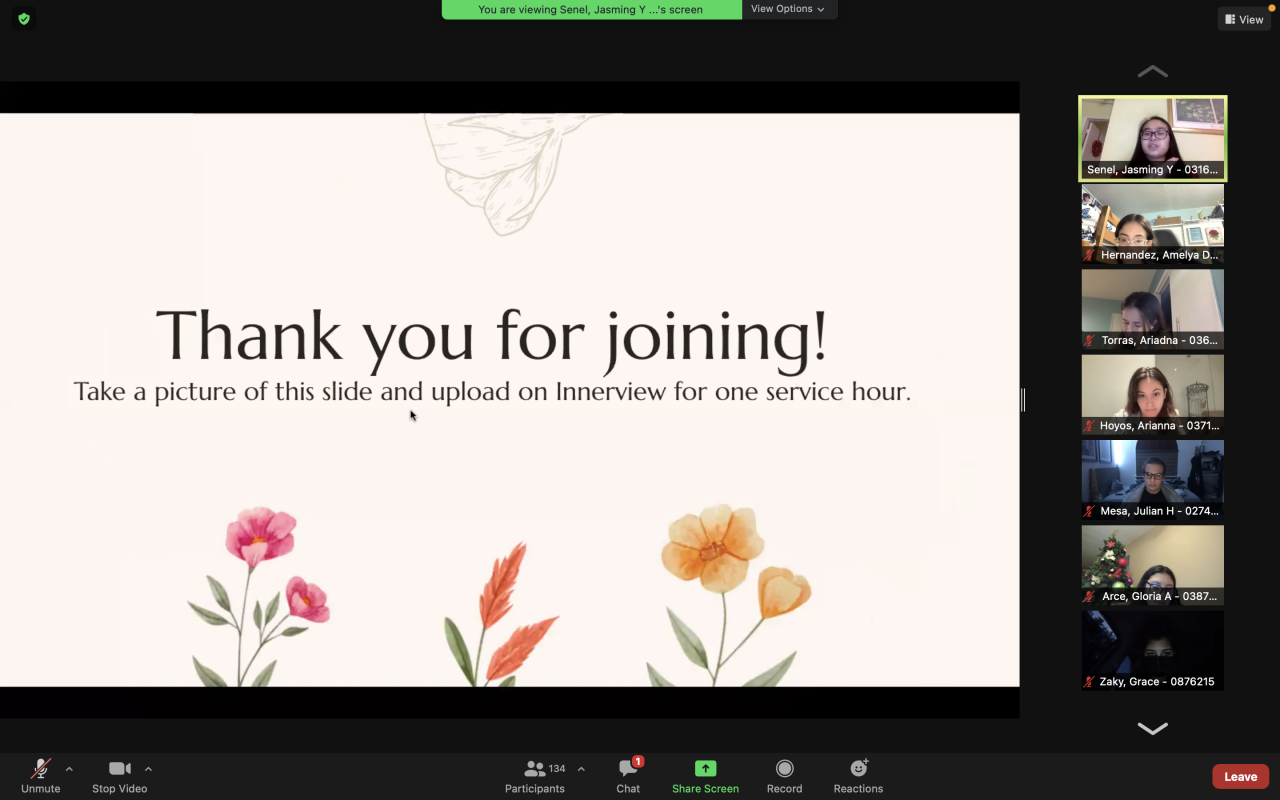Click the 'Stop Video' label text
The image size is (1280, 800).
(120, 789)
